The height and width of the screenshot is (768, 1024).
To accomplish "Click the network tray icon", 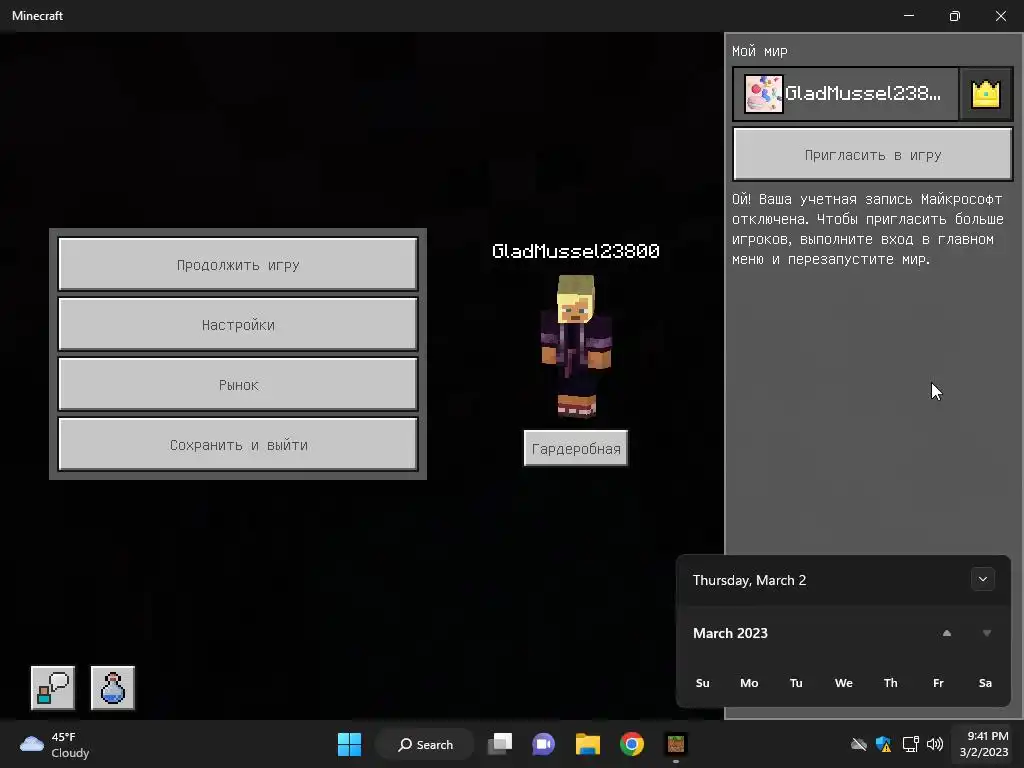I will (910, 744).
